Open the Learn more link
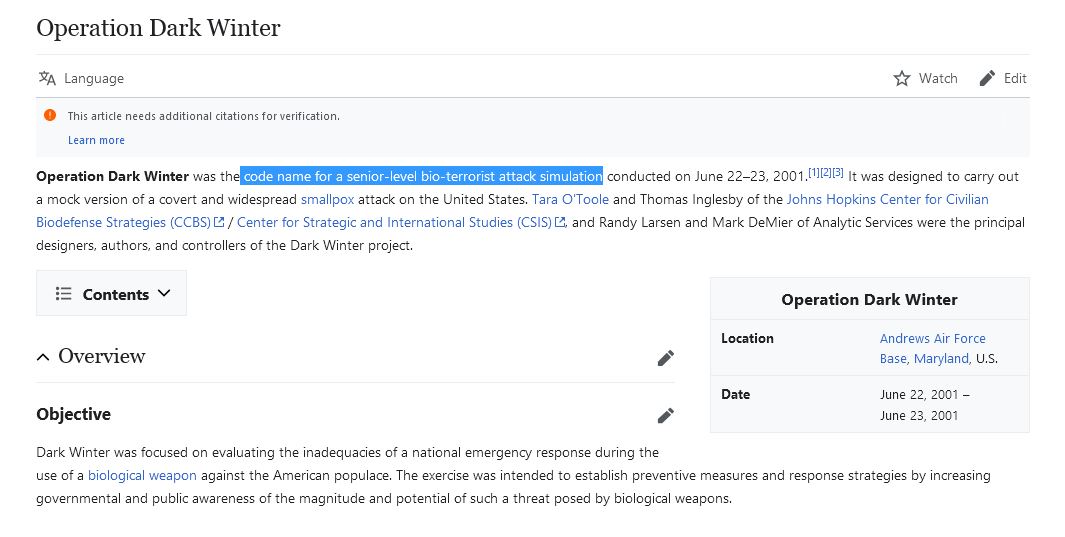 (x=96, y=140)
